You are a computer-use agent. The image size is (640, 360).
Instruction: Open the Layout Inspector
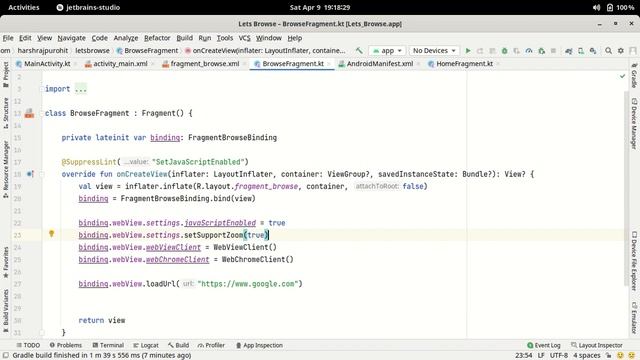(x=597, y=345)
